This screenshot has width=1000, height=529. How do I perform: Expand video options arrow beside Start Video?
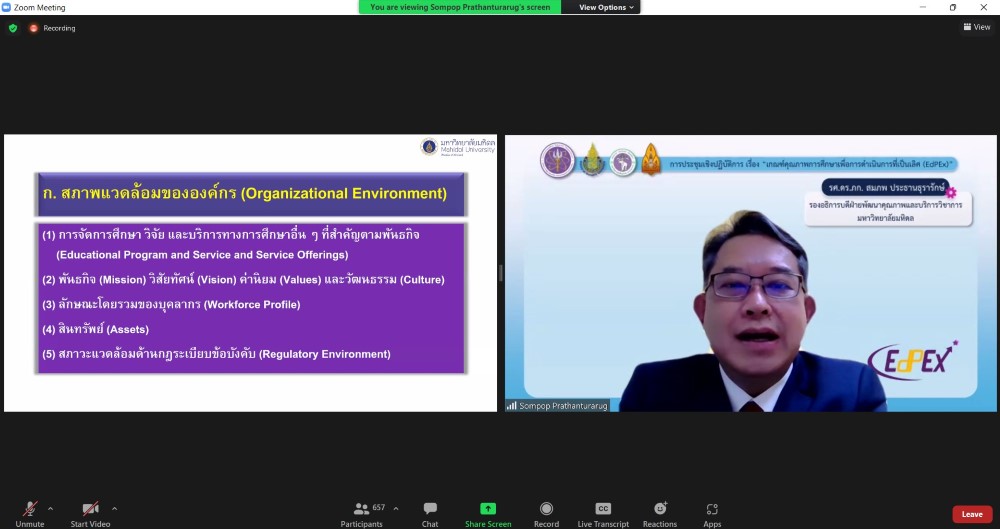pos(114,508)
